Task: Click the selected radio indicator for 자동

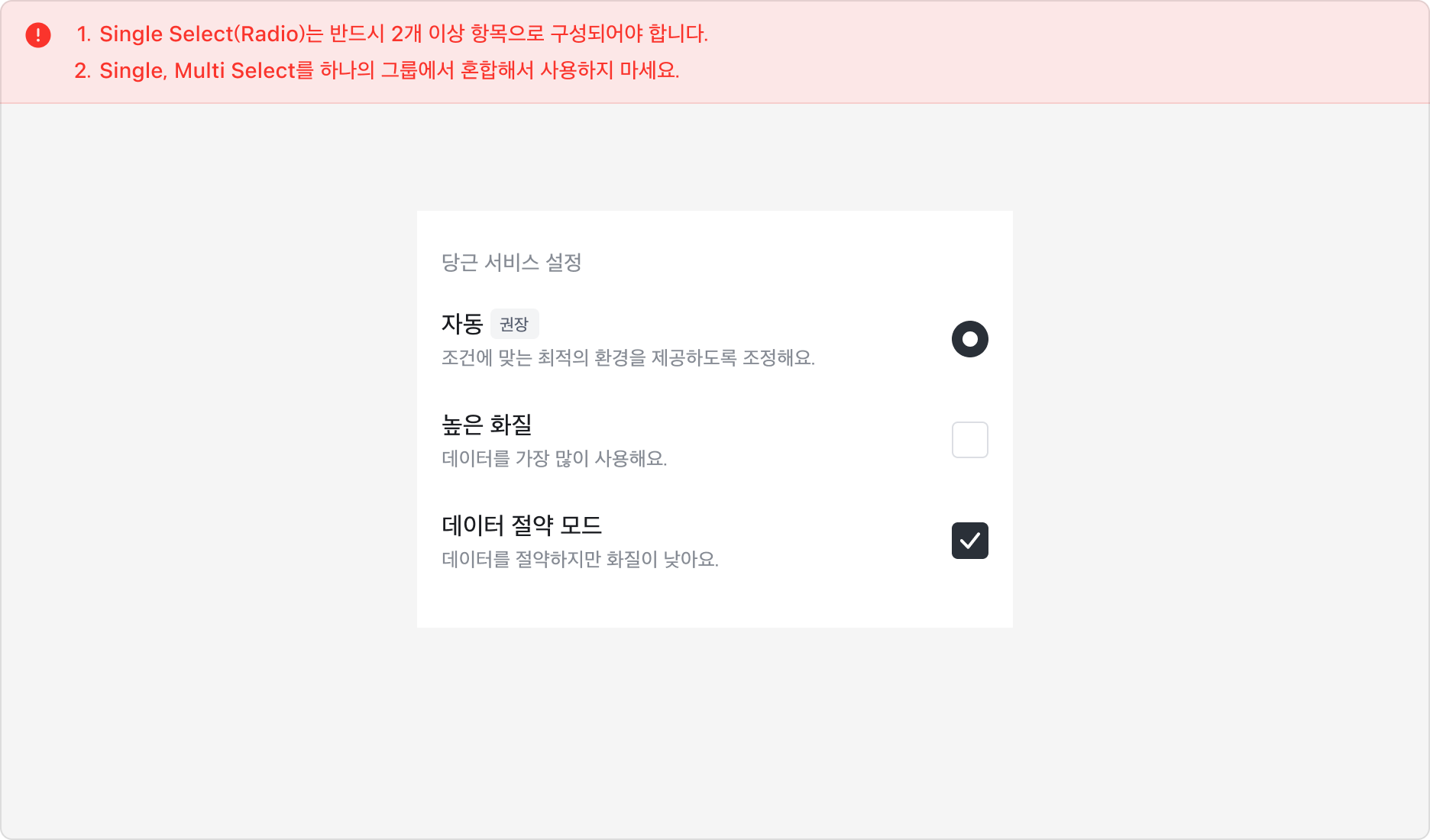Action: pyautogui.click(x=970, y=339)
